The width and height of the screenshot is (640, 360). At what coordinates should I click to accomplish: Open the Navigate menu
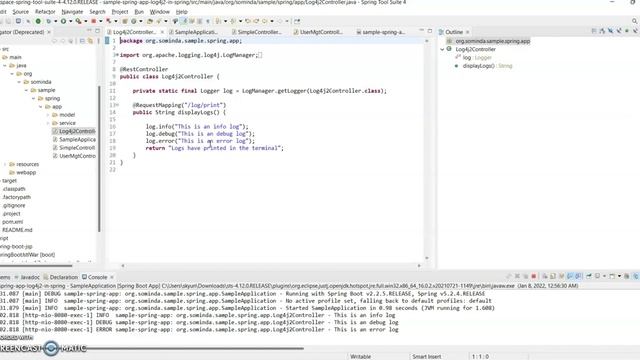tap(72, 12)
